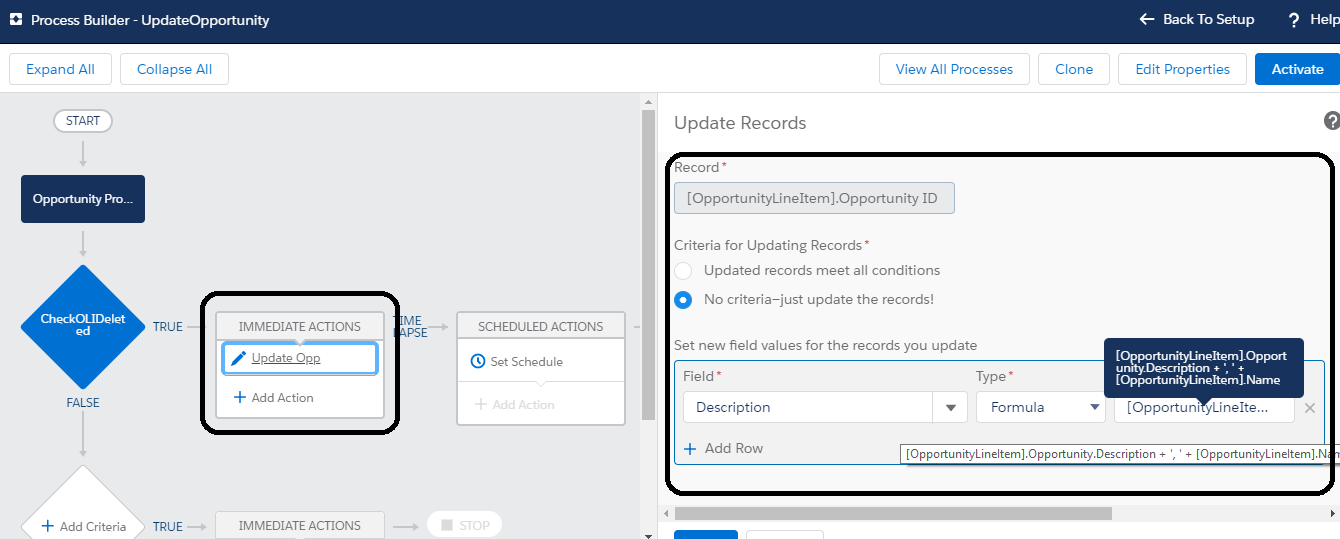Click Set Schedule text
Screen dimensions: 1340x539
pyautogui.click(x=526, y=361)
